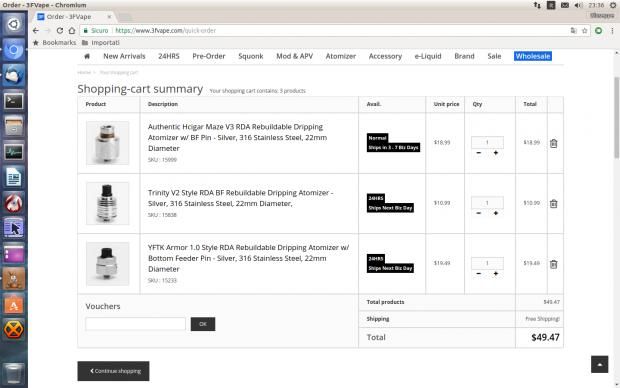Open the YFTK Armor 1.0 RDA product link

tap(248, 258)
